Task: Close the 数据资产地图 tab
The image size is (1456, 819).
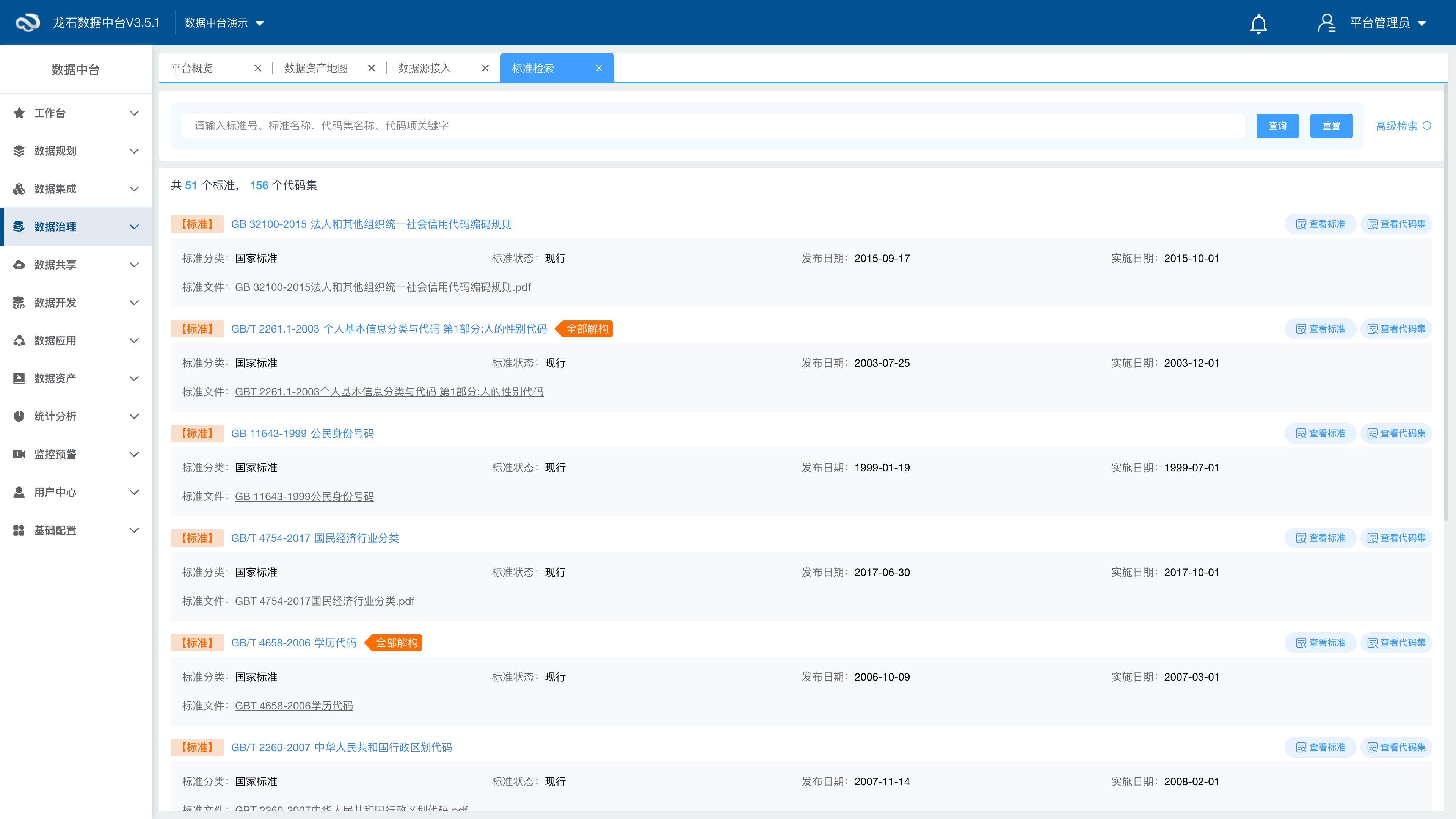Action: tap(371, 68)
